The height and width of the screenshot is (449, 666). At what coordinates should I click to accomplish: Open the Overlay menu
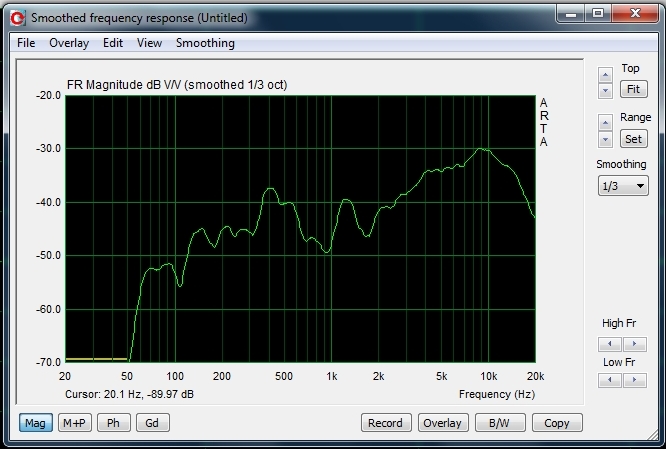69,43
